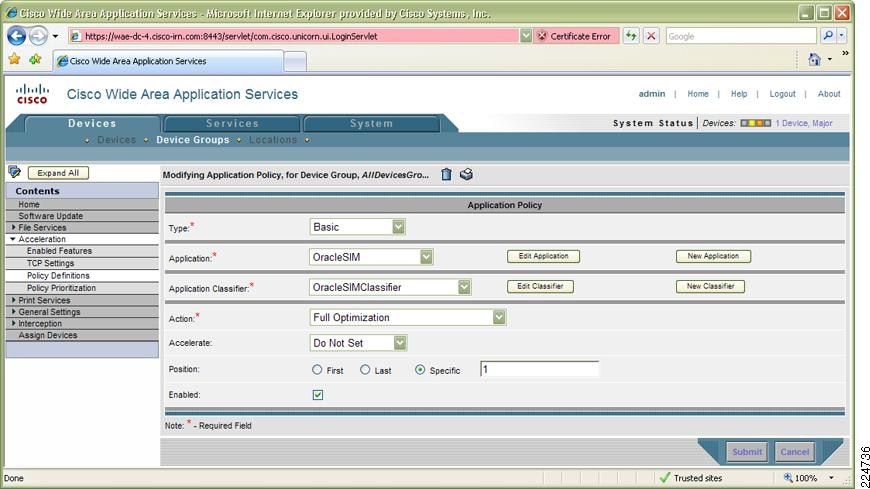
Task: Open TCP Settings under Acceleration
Action: [x=50, y=263]
